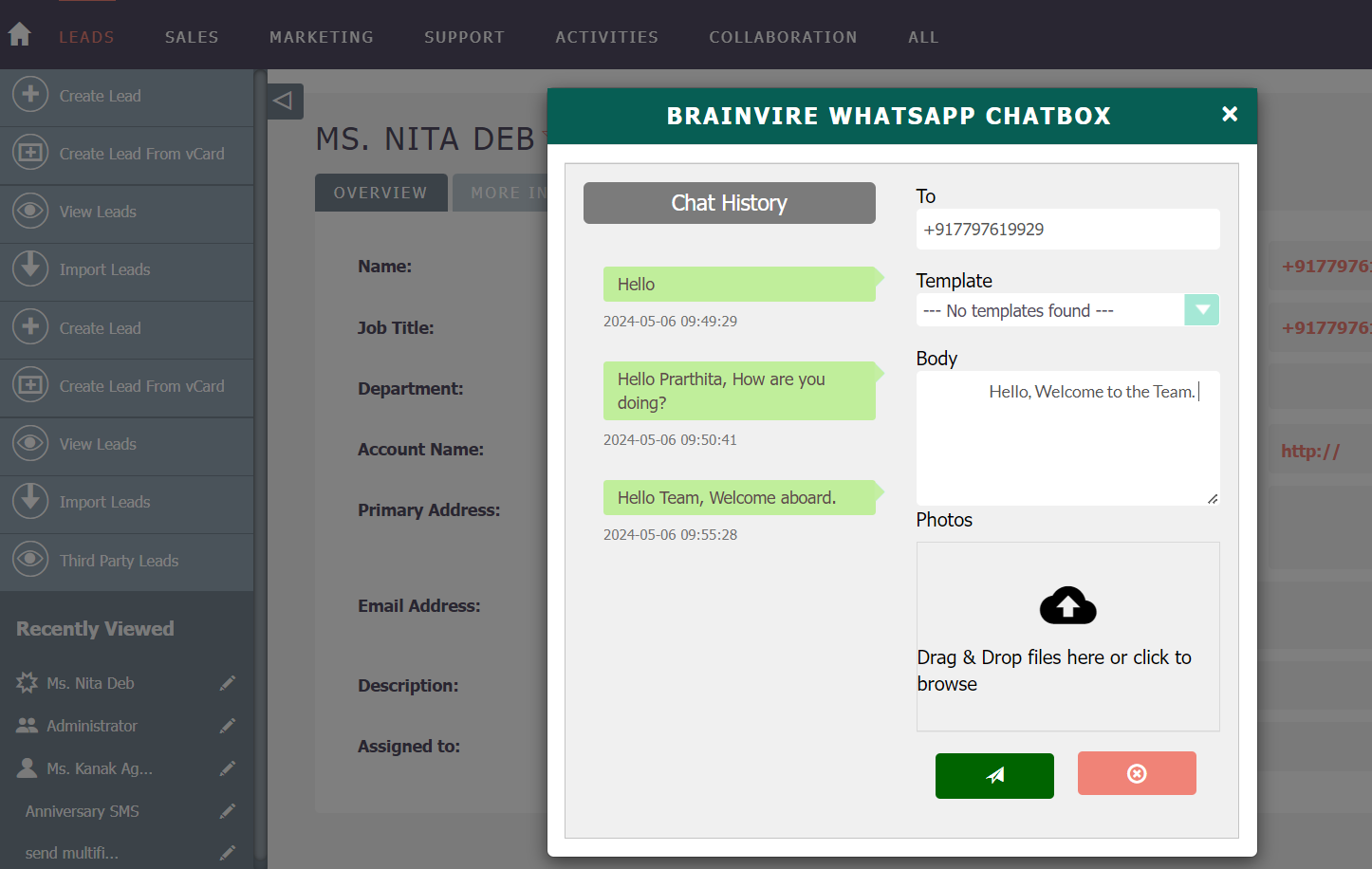The width and height of the screenshot is (1372, 869).
Task: Click download icon of second Import Leads
Action: click(x=30, y=500)
